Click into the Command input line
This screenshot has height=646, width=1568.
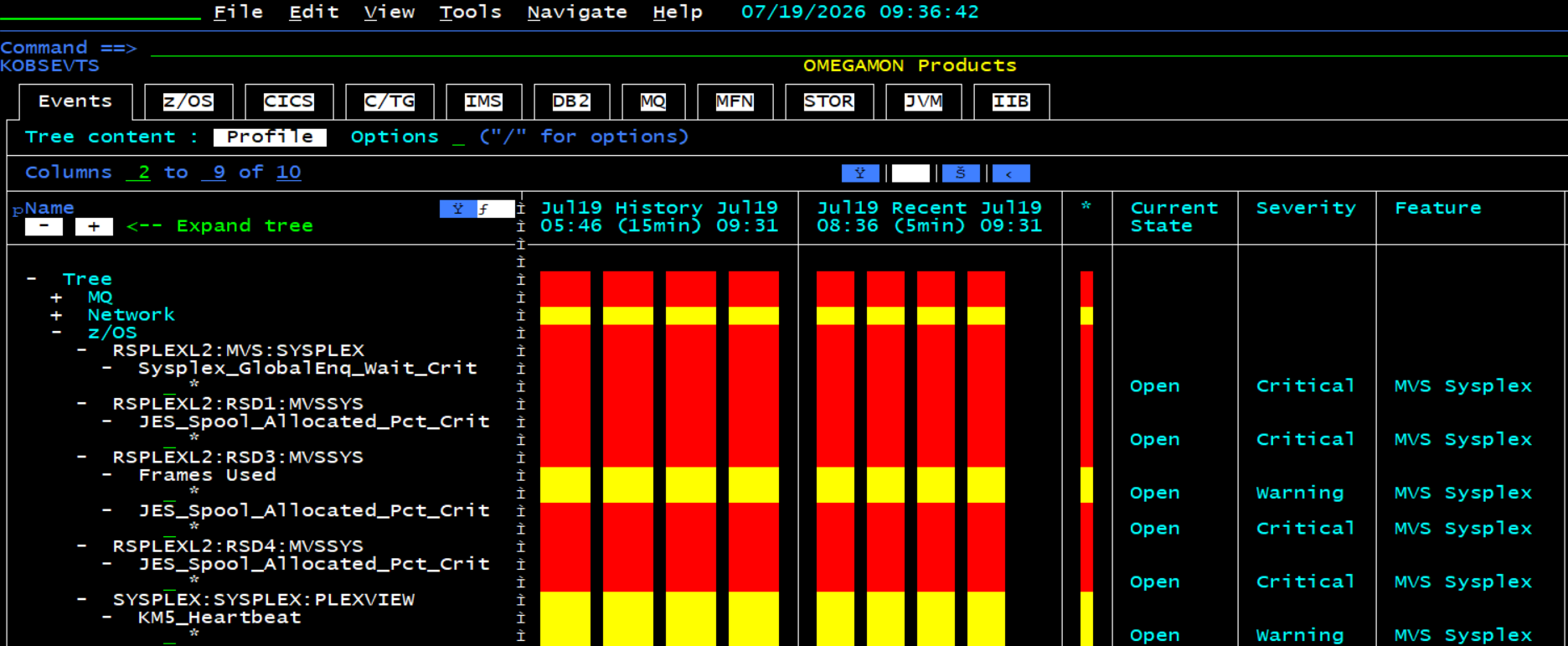(859, 48)
